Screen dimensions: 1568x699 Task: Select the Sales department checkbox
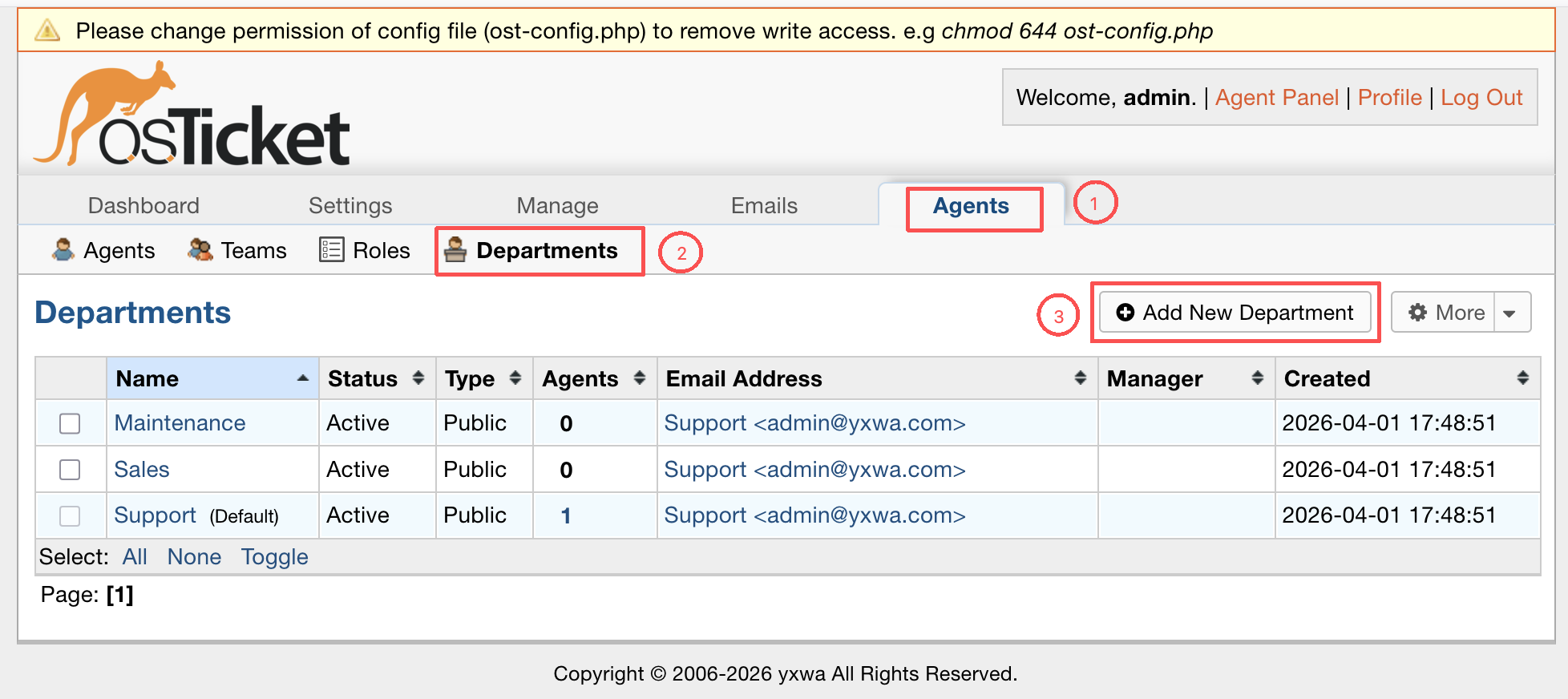click(x=71, y=470)
